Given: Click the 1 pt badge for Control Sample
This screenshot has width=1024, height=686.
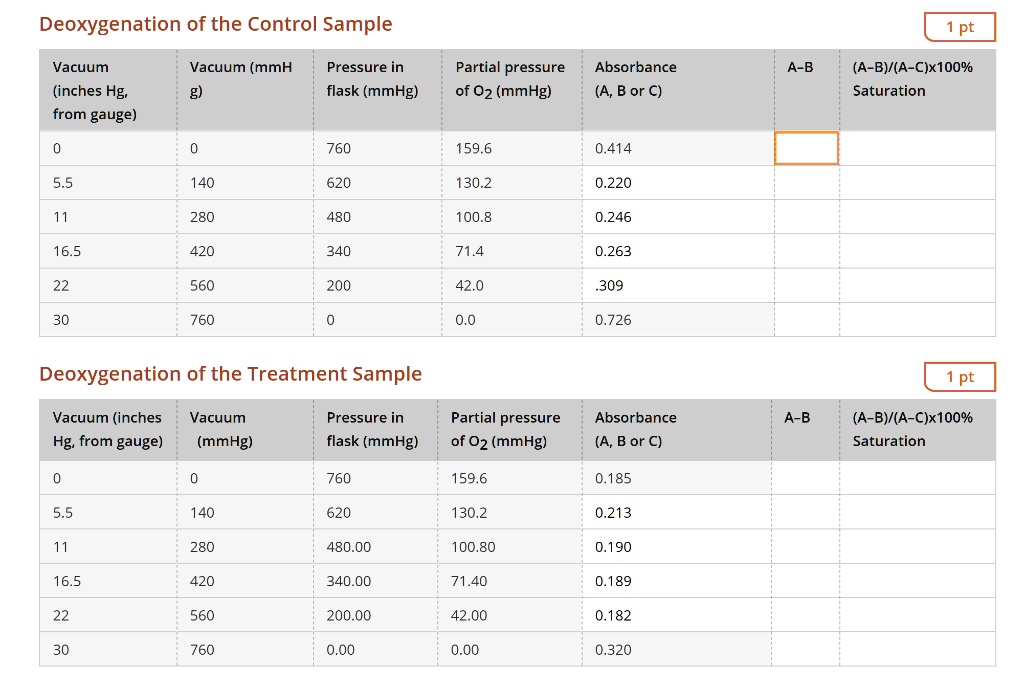Looking at the screenshot, I should (x=959, y=27).
